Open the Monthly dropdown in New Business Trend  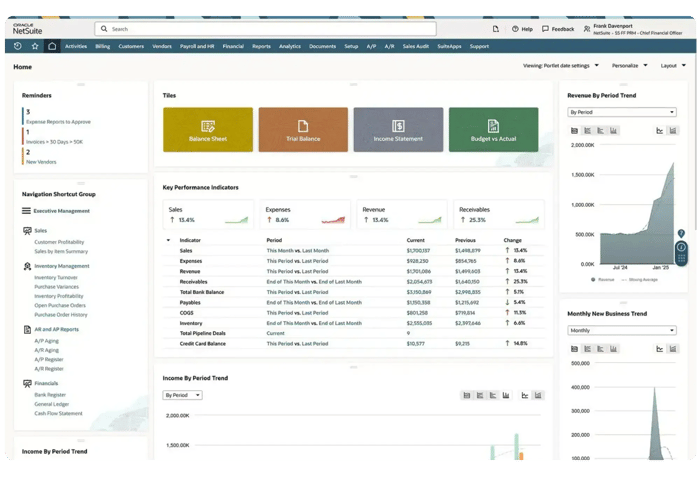[x=622, y=330]
